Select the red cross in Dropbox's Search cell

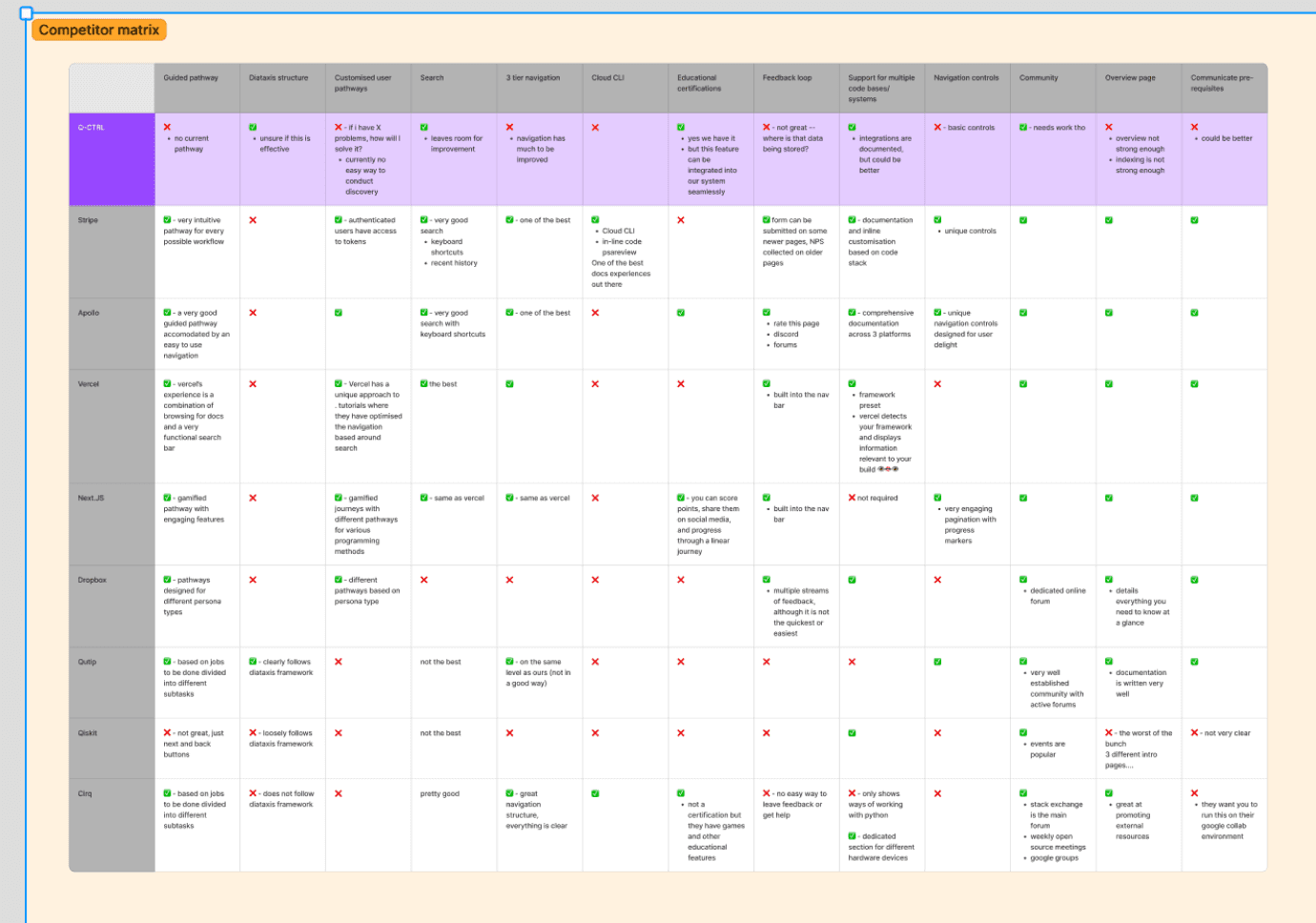424,580
